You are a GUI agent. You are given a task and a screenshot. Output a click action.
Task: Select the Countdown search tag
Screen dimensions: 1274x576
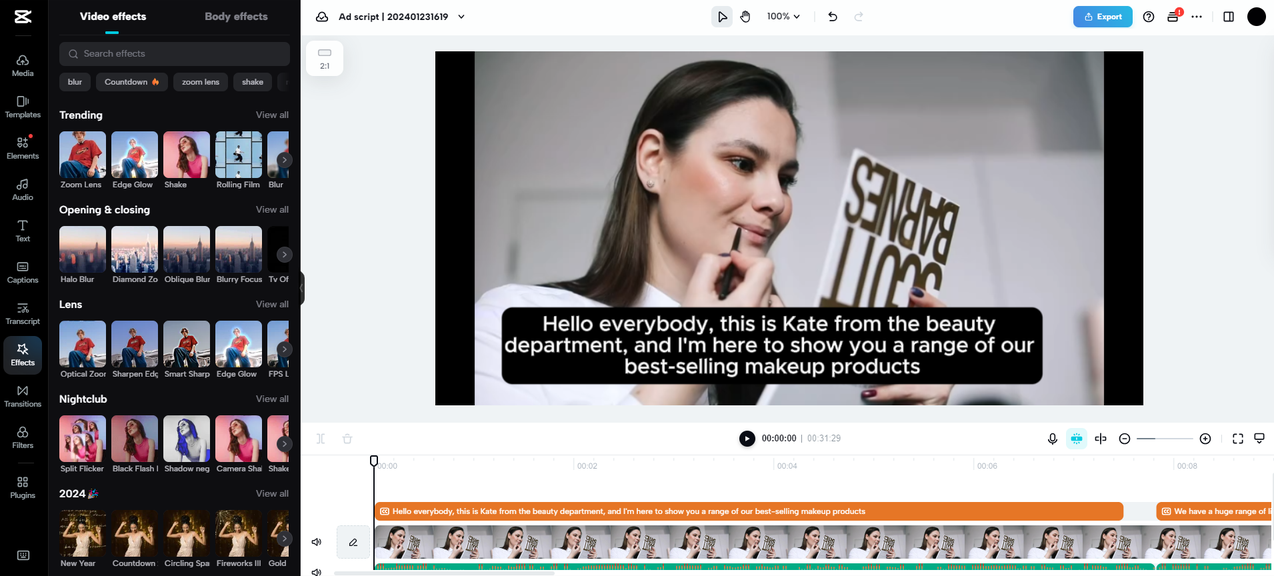click(132, 82)
